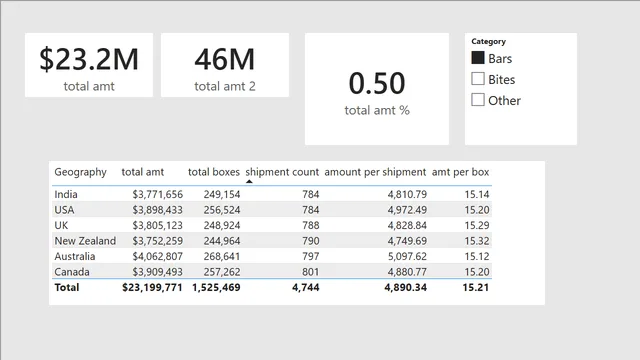Sort table by Geography column header
Image resolution: width=640 pixels, height=360 pixels.
[80, 172]
